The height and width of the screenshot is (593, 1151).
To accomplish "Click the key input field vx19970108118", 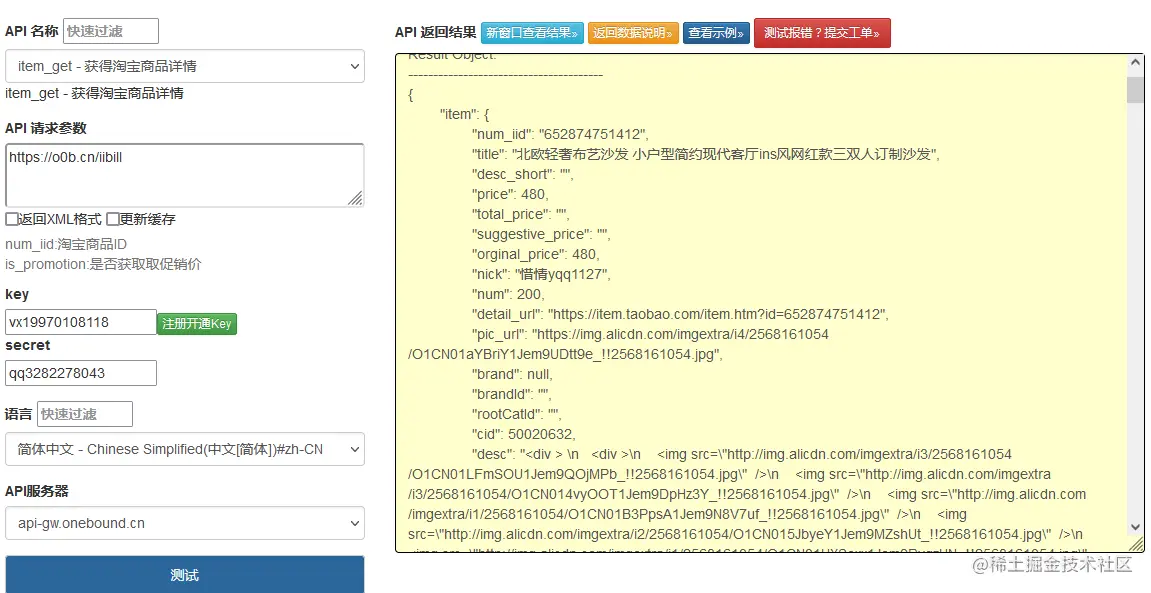I will pyautogui.click(x=81, y=322).
